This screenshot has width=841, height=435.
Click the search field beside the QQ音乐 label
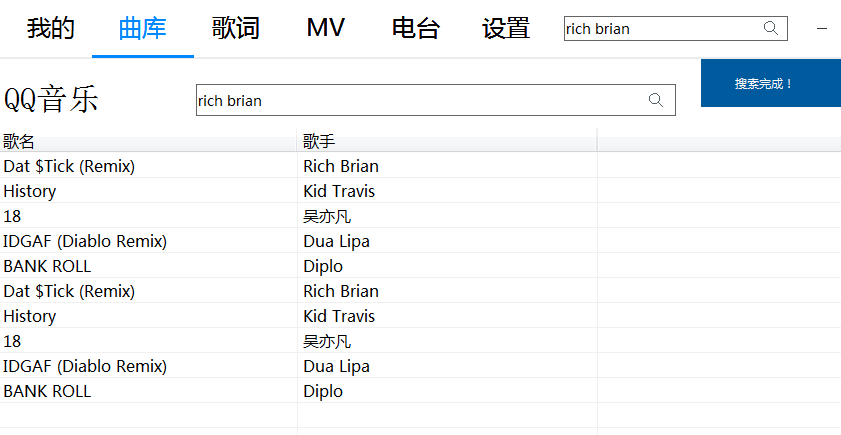(420, 100)
